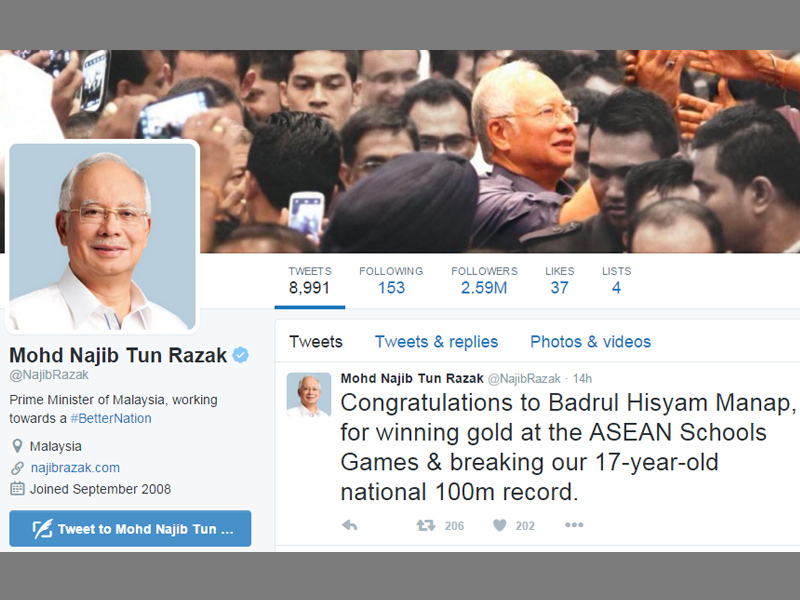800x600 pixels.
Task: Click the reply arrow icon under the tweet
Action: [x=349, y=525]
